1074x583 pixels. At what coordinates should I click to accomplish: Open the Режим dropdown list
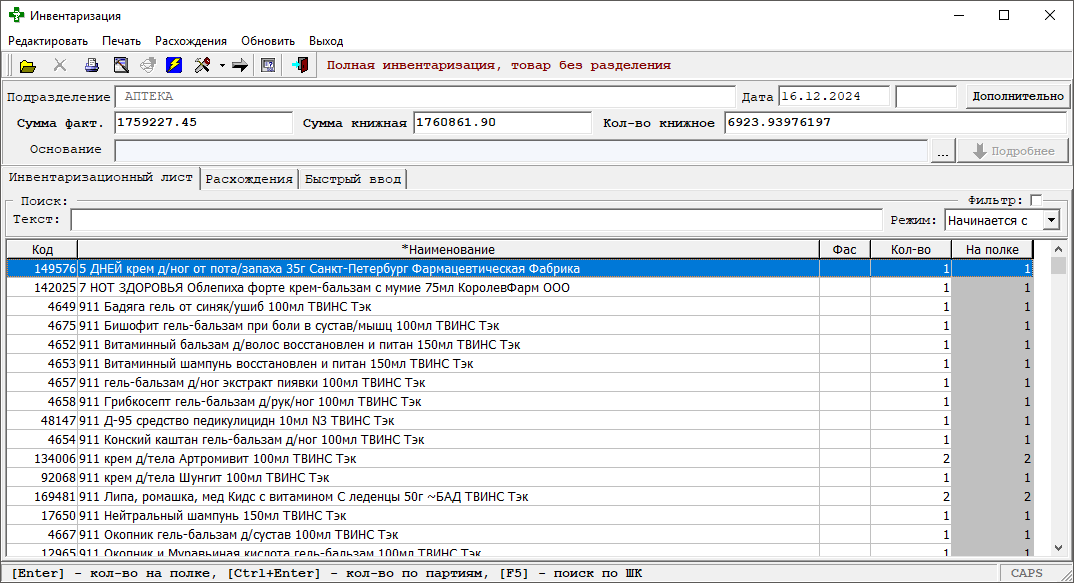click(x=1051, y=220)
